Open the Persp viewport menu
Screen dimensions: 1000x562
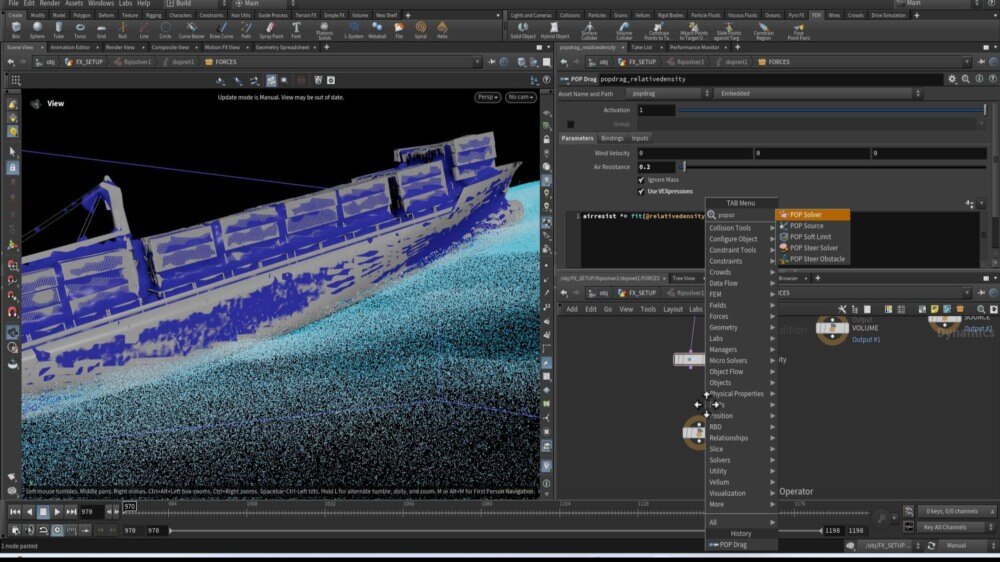487,97
